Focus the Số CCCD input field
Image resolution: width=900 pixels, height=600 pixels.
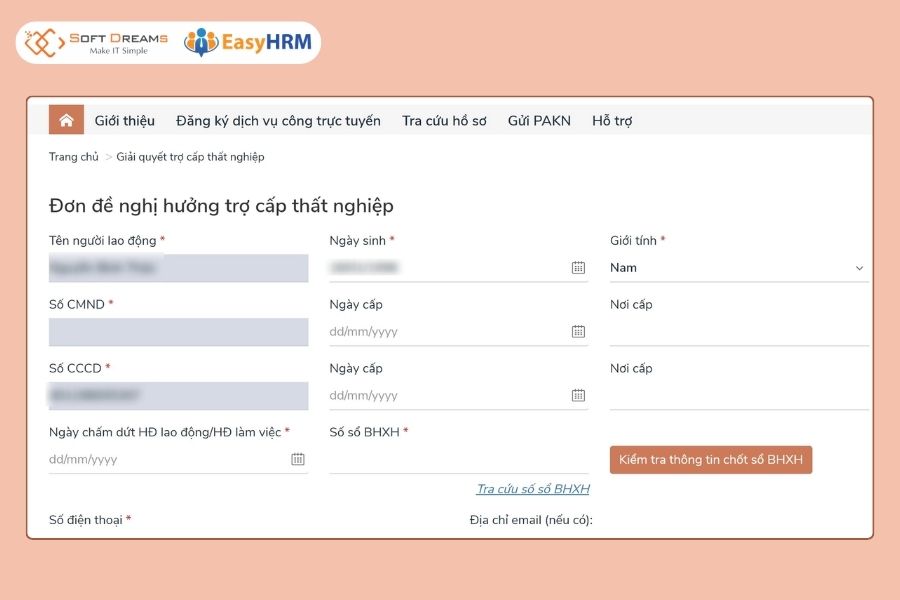pos(179,396)
